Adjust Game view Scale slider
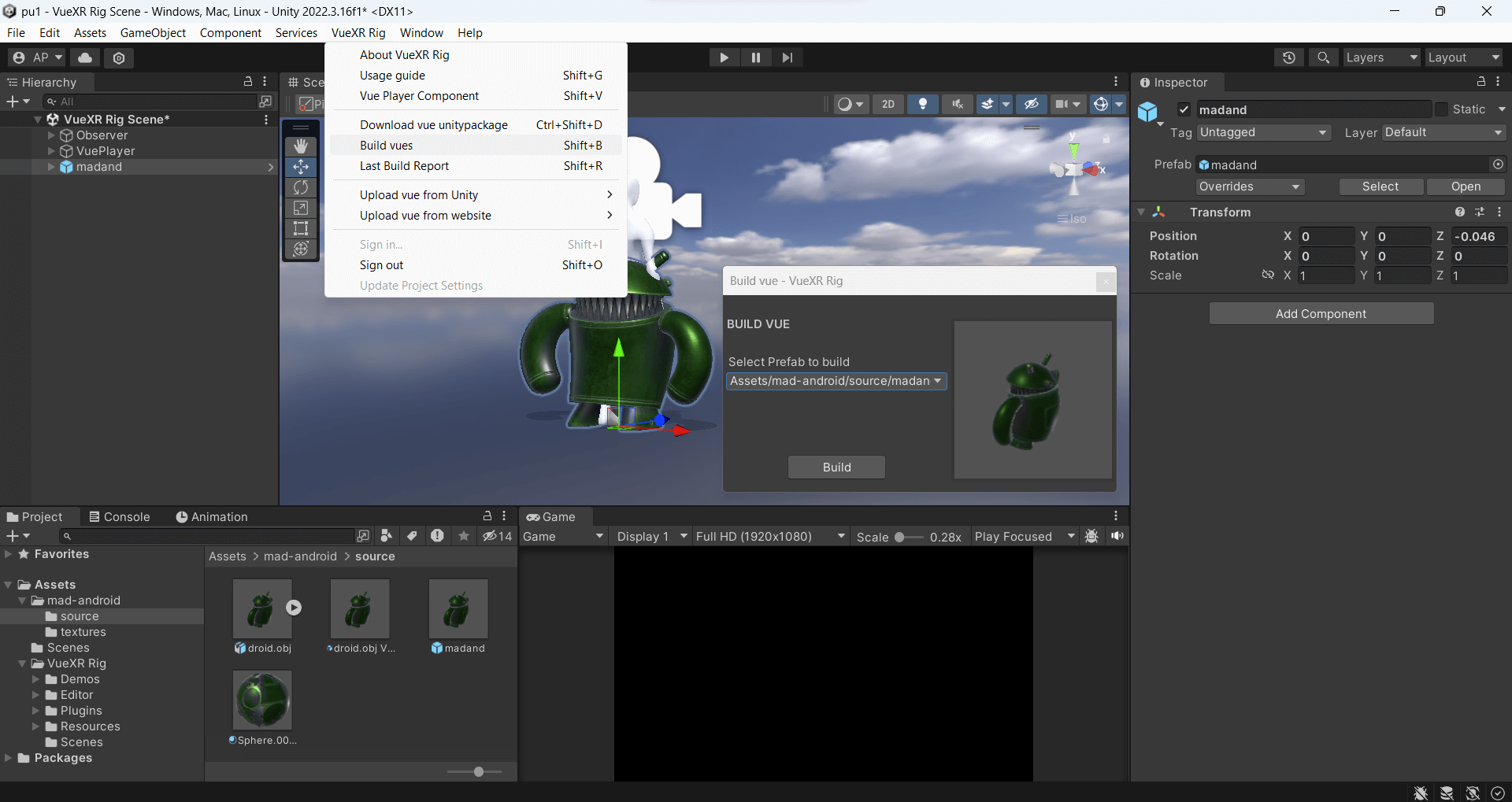1512x802 pixels. (x=909, y=537)
